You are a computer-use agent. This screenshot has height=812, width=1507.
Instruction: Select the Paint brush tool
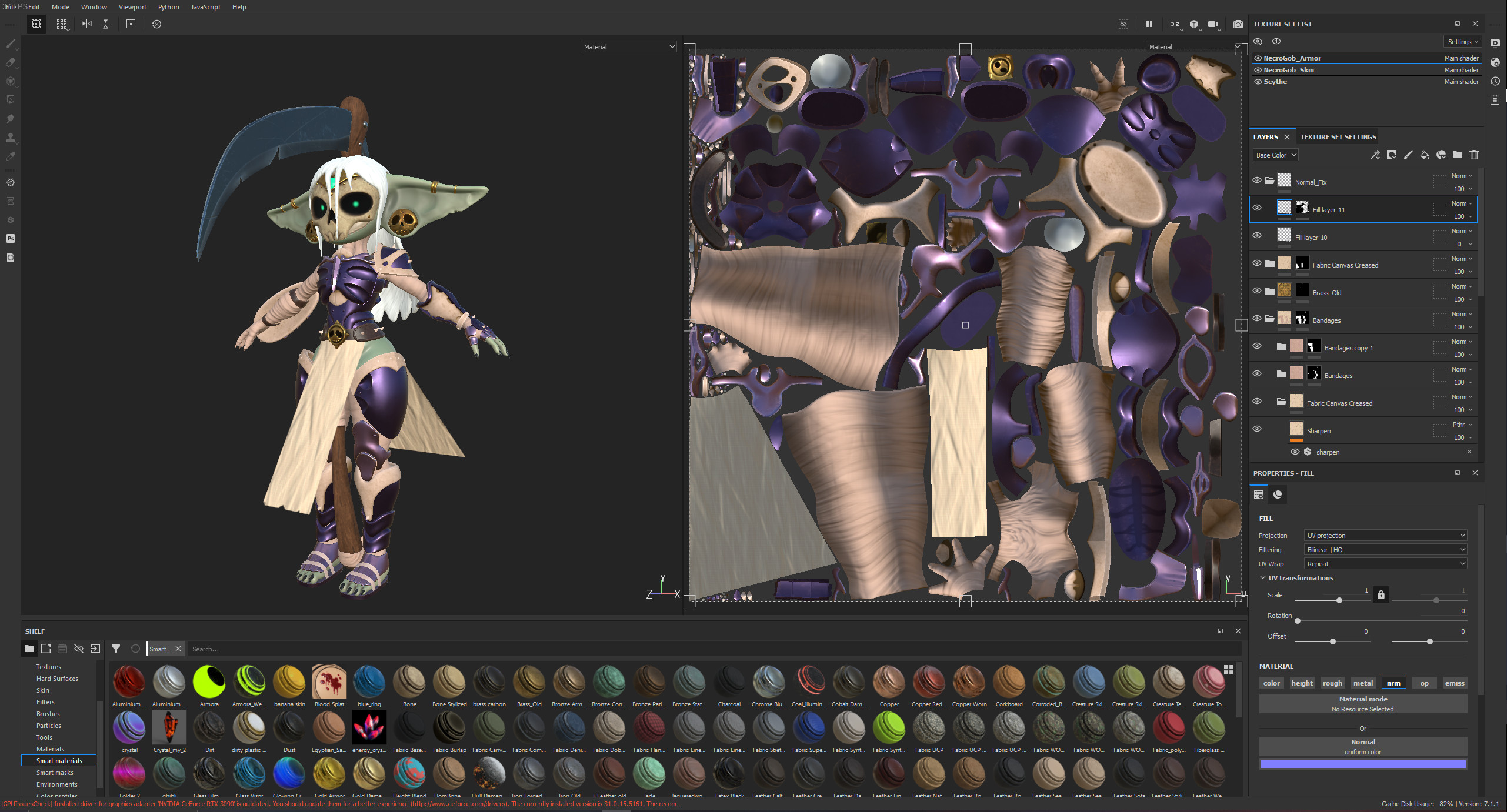point(11,44)
